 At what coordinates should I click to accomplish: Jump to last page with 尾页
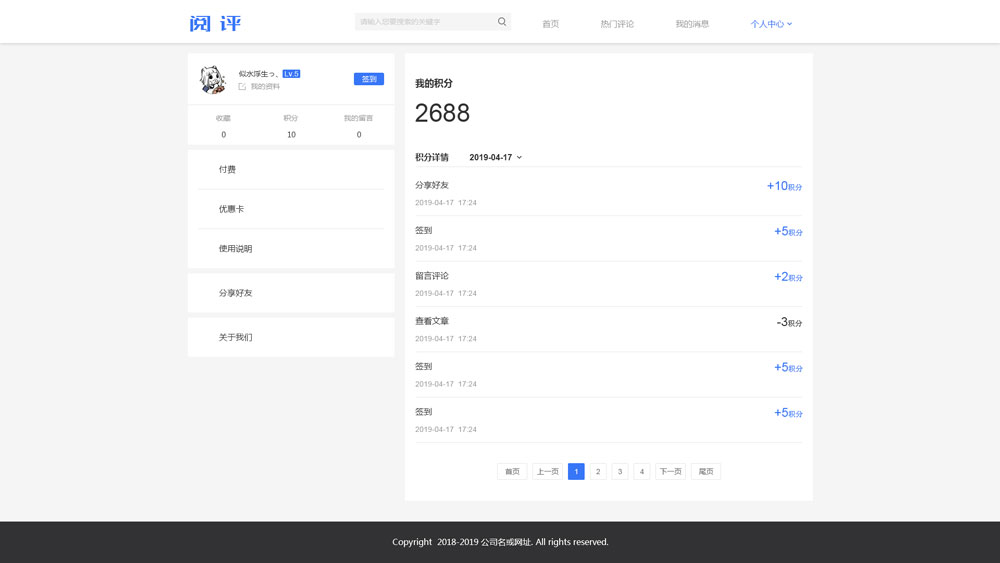tap(706, 472)
